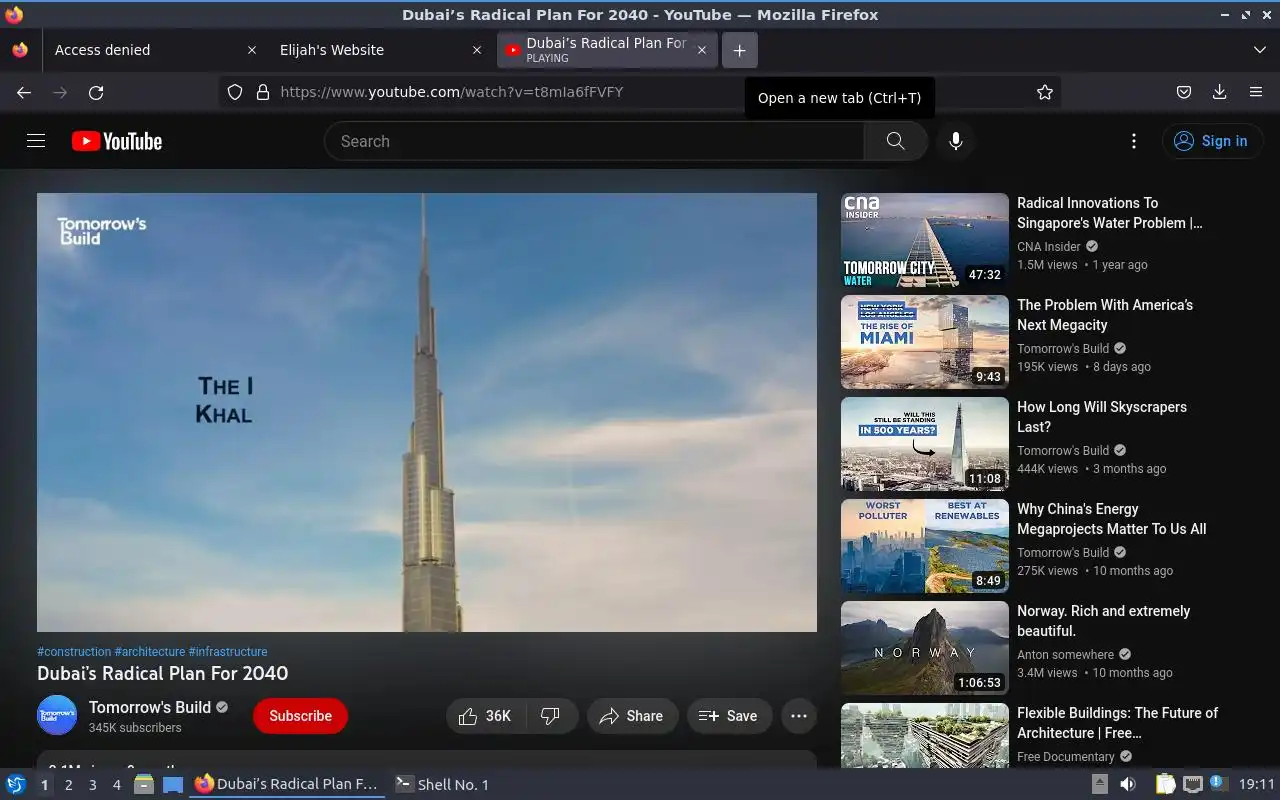Click the taskbar clock showing 19:11
Image resolution: width=1280 pixels, height=800 pixels.
(x=1257, y=784)
